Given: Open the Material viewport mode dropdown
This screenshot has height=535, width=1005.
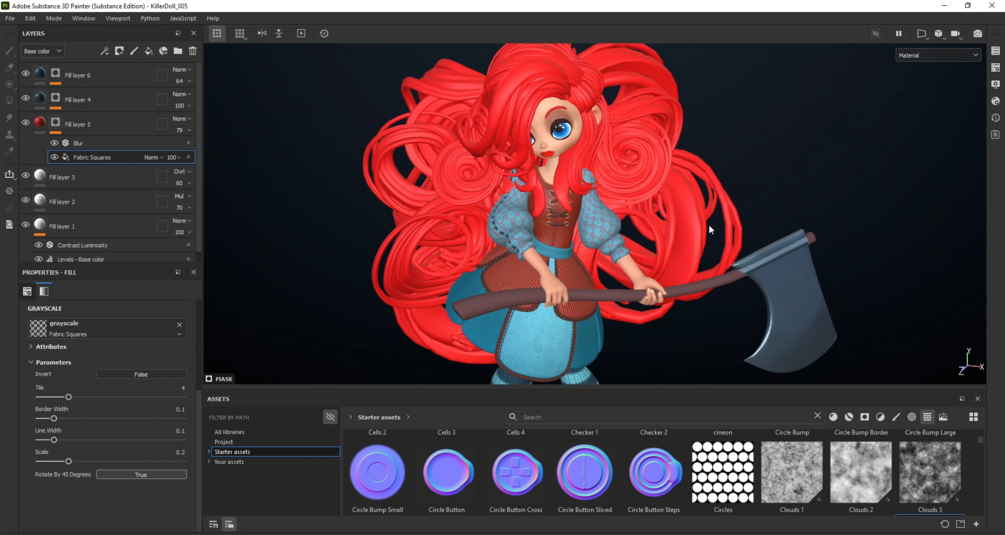Looking at the screenshot, I should [938, 55].
